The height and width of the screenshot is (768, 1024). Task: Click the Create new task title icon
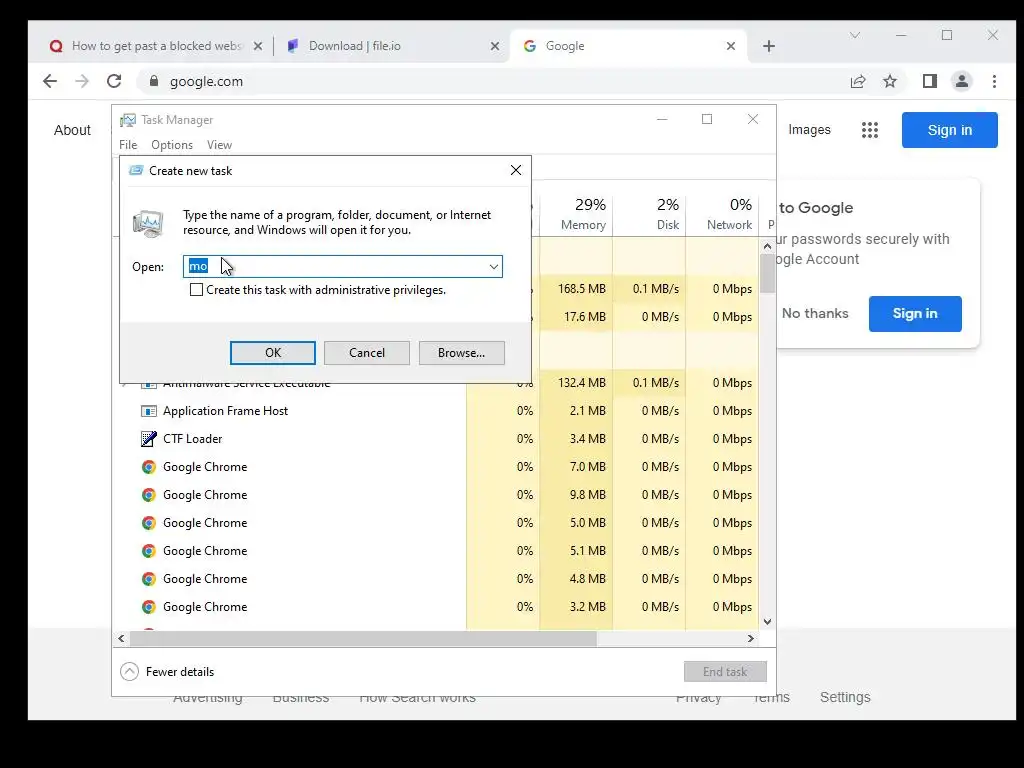pyautogui.click(x=136, y=170)
